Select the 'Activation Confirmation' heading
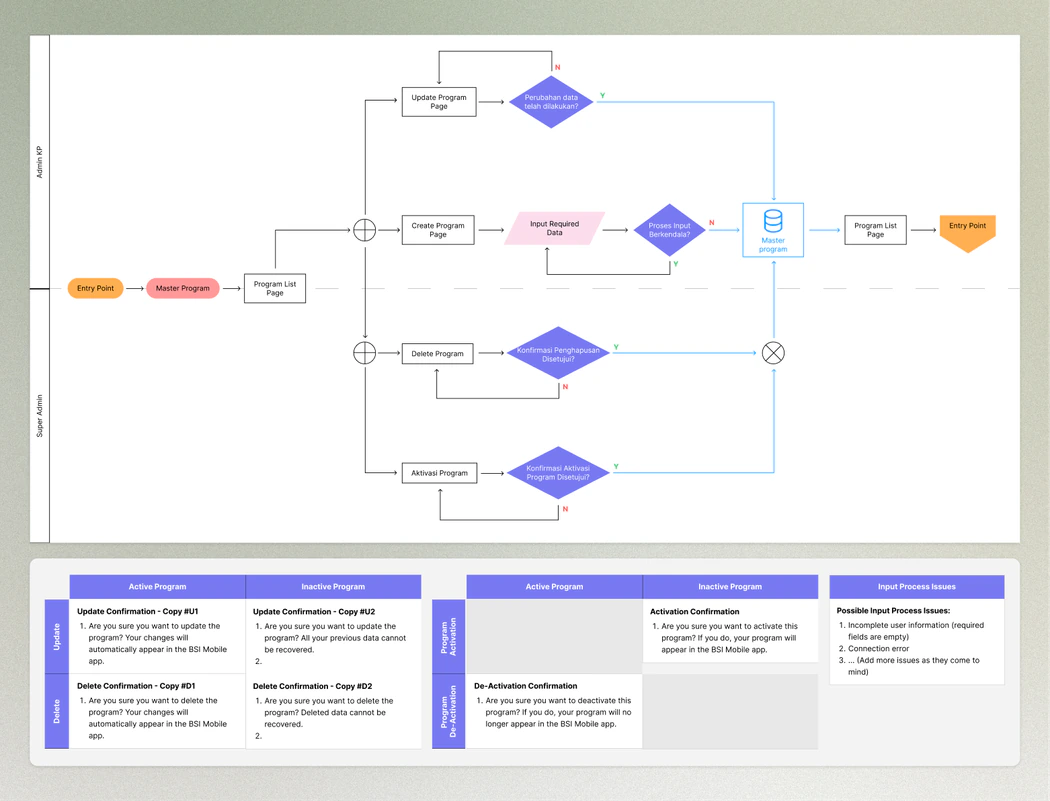Viewport: 1050px width, 801px height. pyautogui.click(x=694, y=611)
